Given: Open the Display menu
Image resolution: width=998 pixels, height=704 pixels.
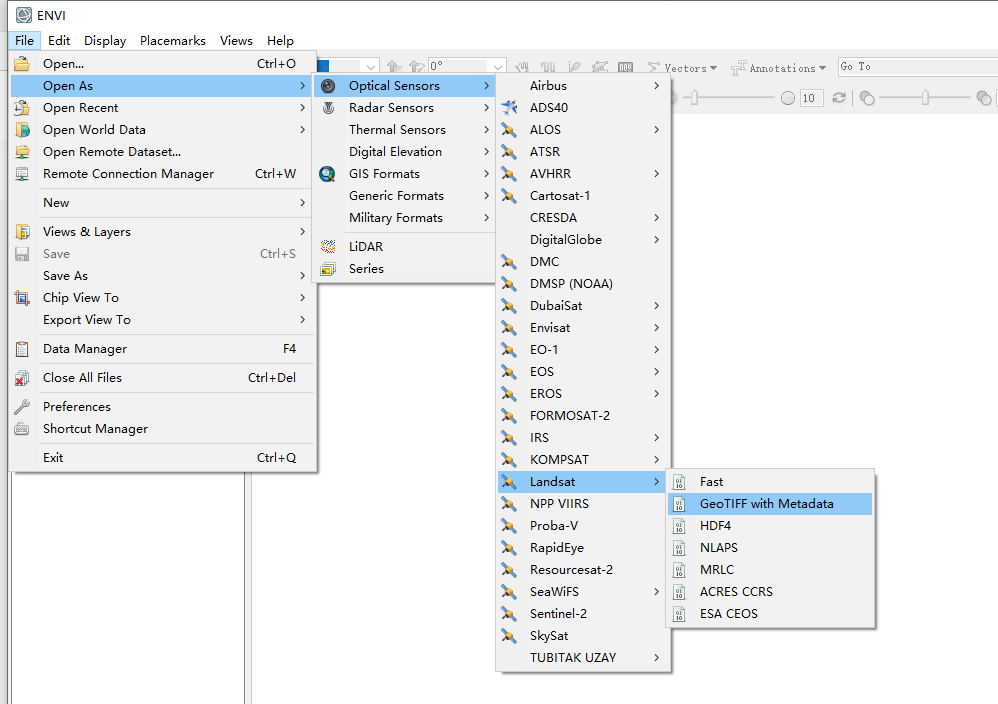Looking at the screenshot, I should tap(105, 41).
